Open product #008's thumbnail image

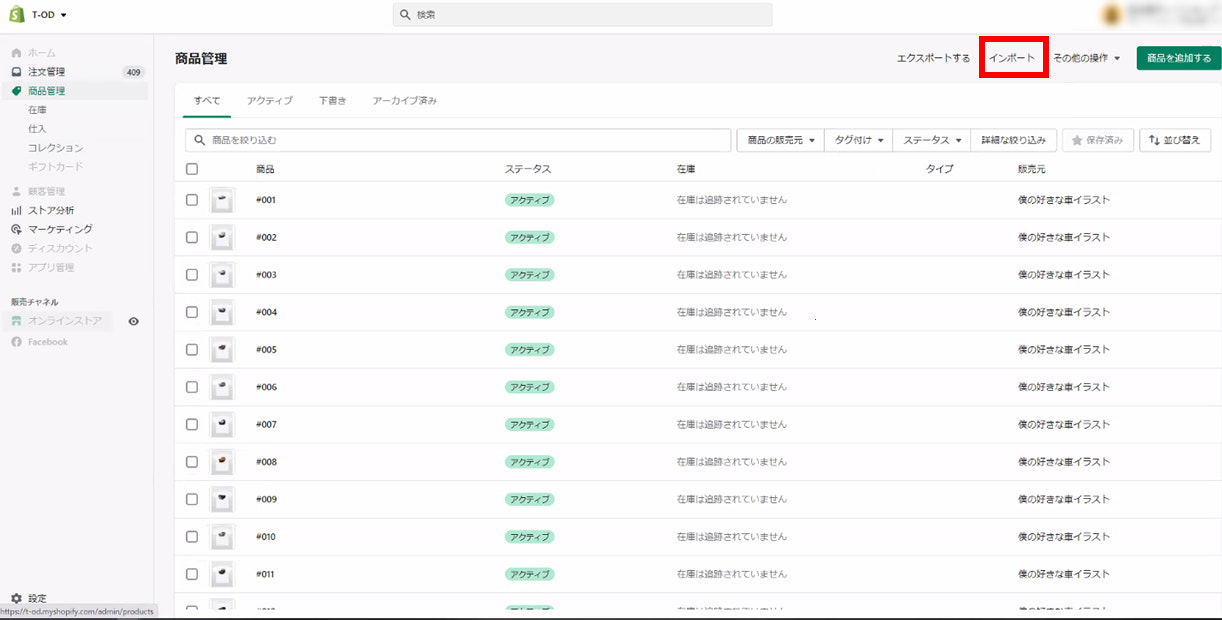(x=221, y=461)
